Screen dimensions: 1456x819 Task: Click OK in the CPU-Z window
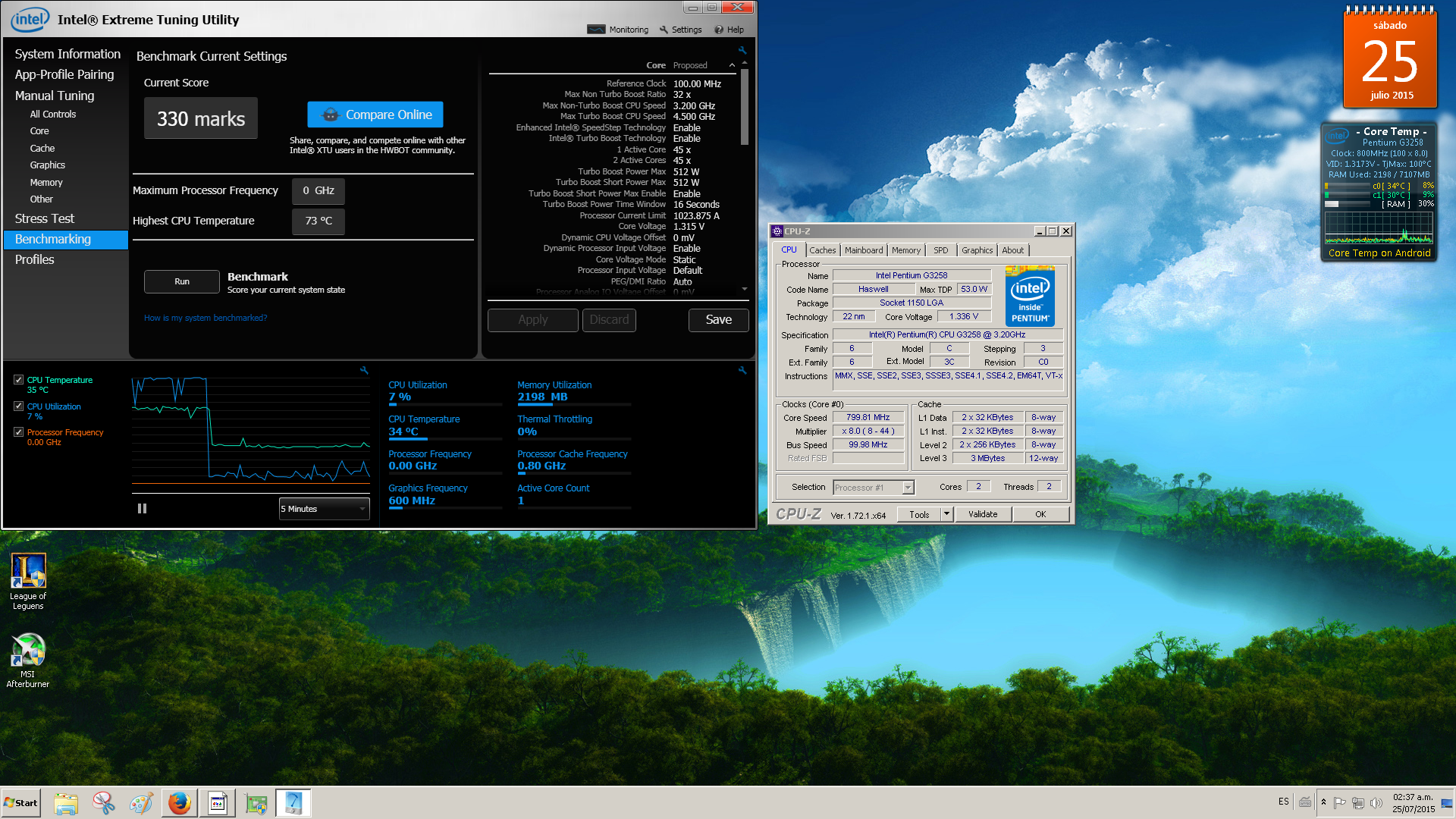[1040, 514]
